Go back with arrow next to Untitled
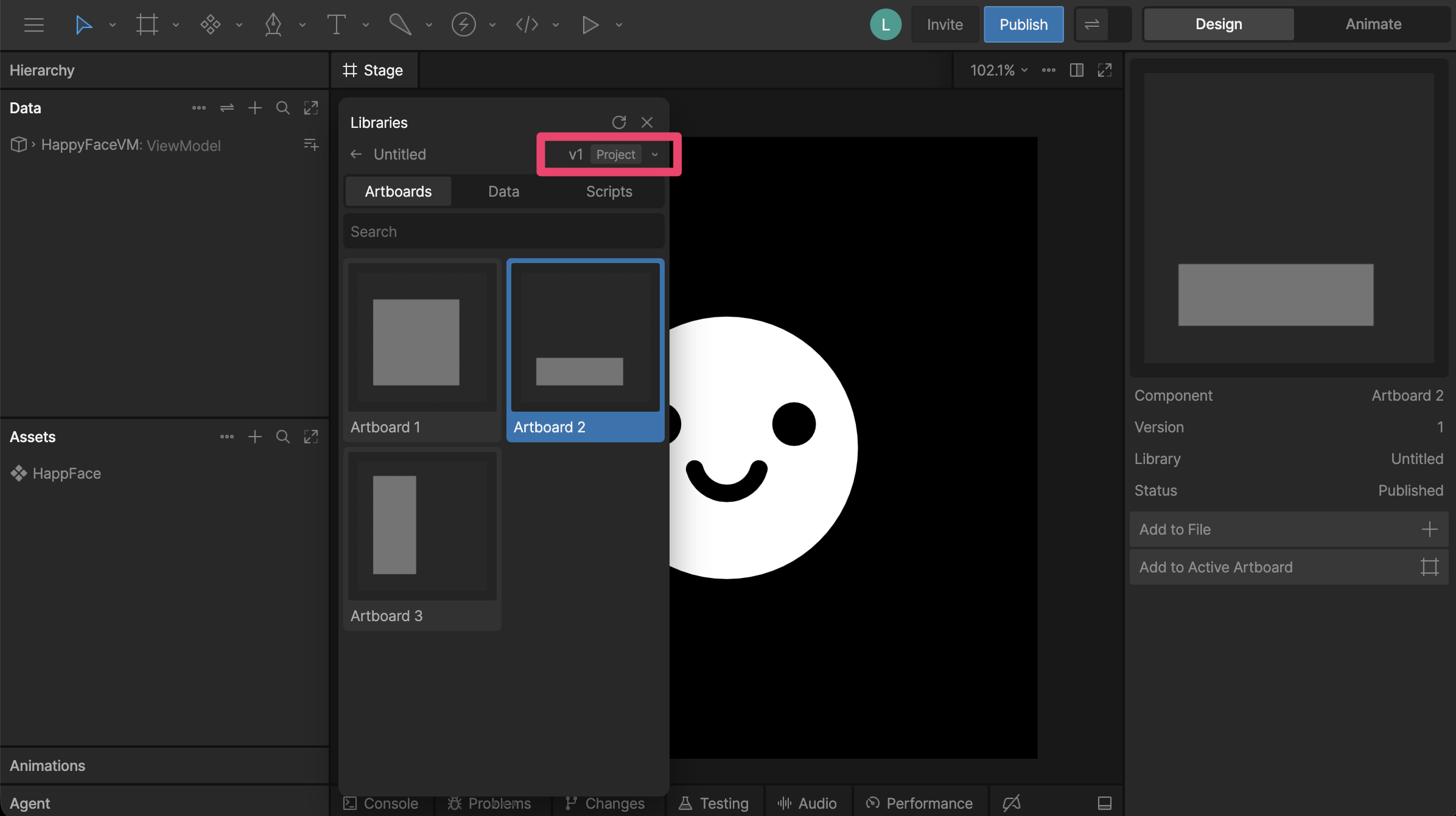Image resolution: width=1456 pixels, height=816 pixels. pyautogui.click(x=356, y=154)
